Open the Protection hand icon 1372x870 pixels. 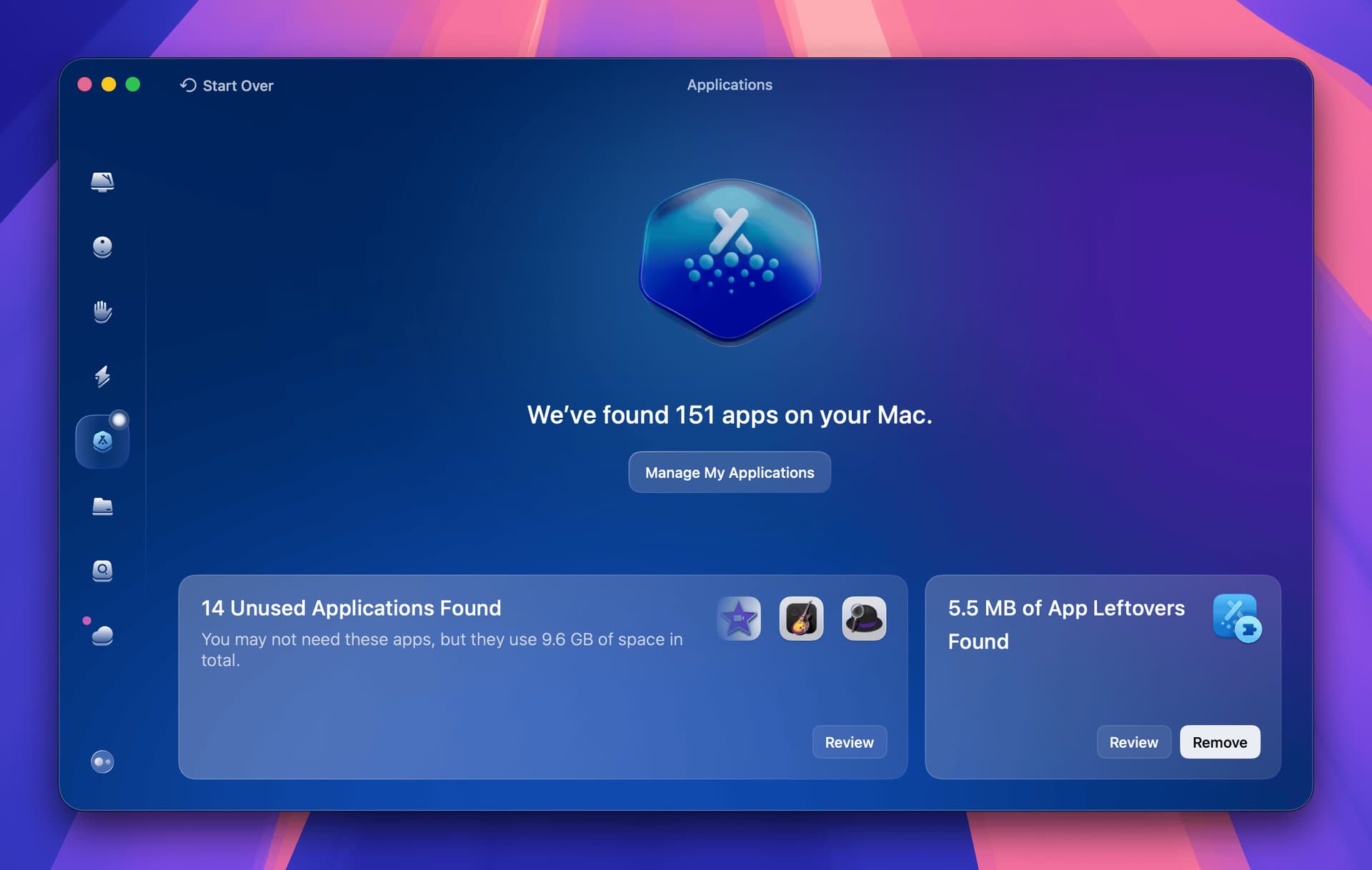pyautogui.click(x=102, y=311)
